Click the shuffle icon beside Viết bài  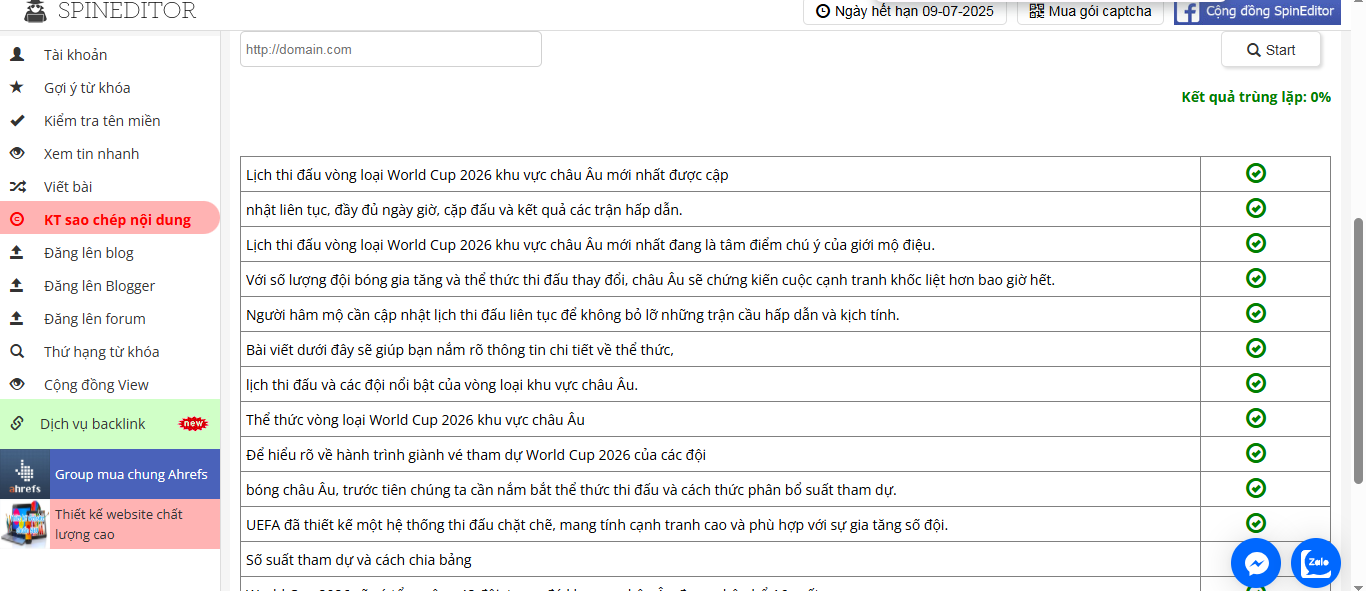17,186
